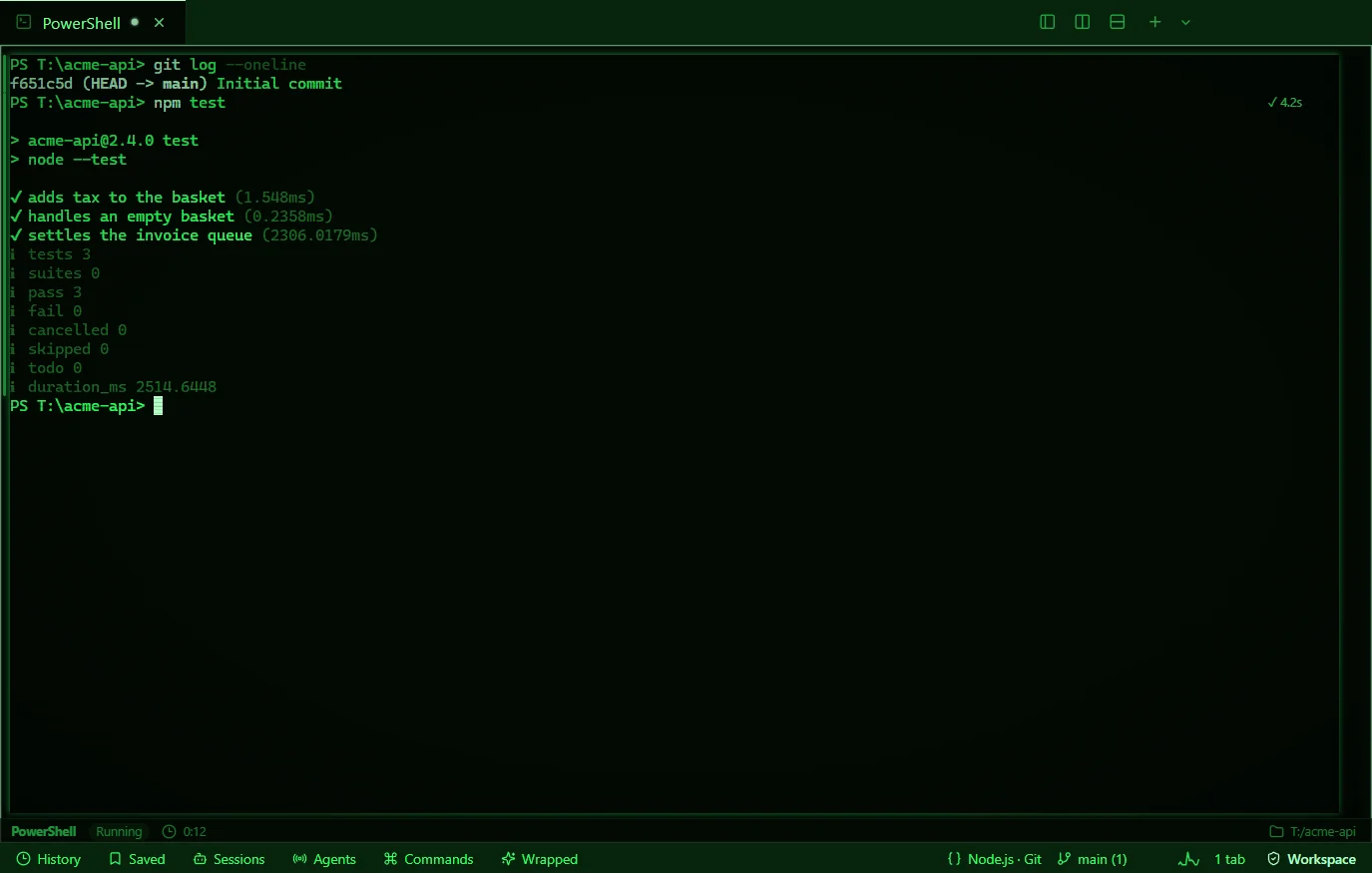Open the main (1) git branch indicator
This screenshot has height=873, width=1372.
pos(1093,859)
